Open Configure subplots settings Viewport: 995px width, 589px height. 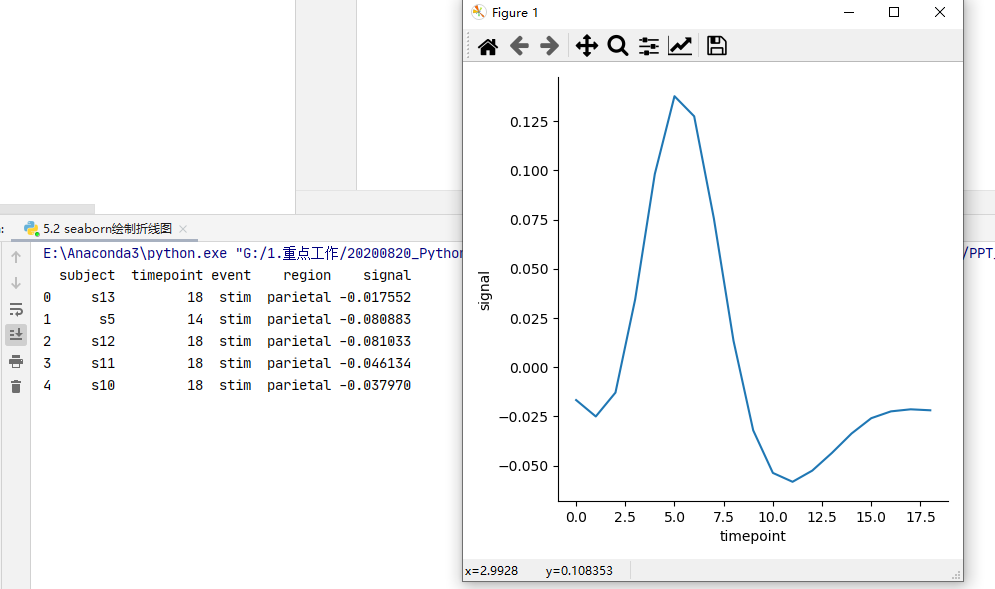coord(649,46)
